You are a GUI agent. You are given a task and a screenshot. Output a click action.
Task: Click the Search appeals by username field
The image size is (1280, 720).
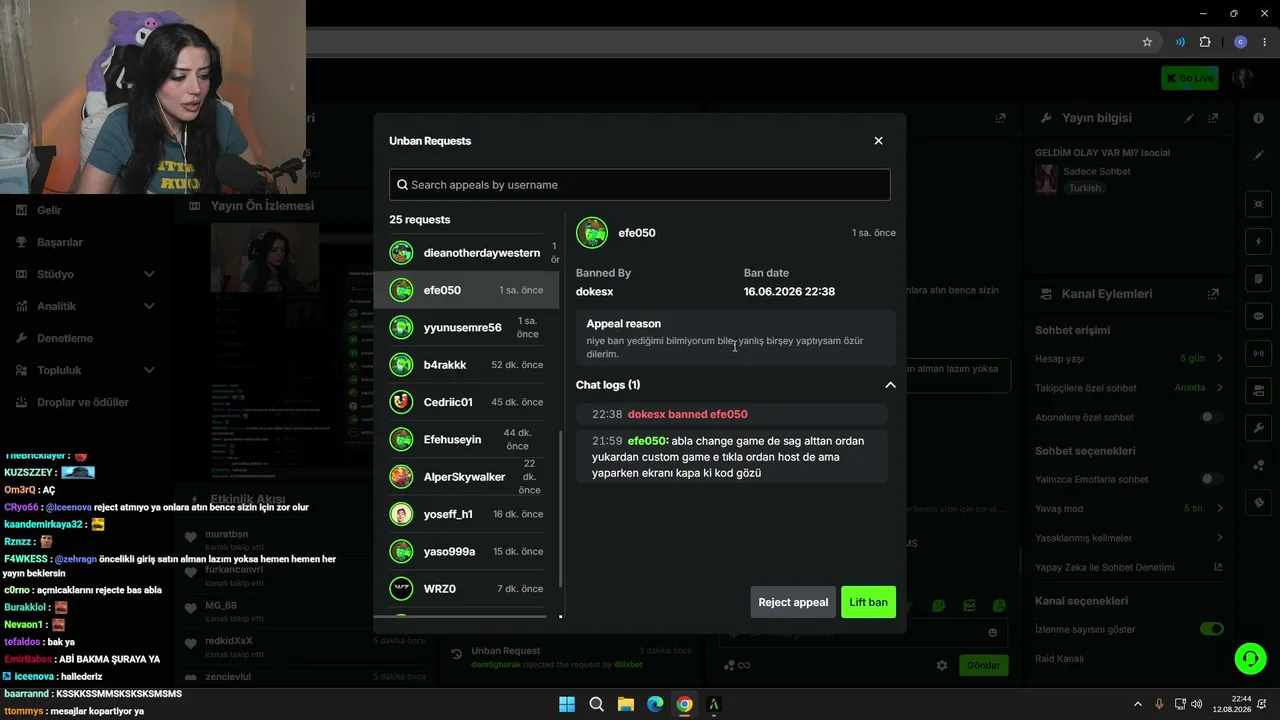coord(639,184)
